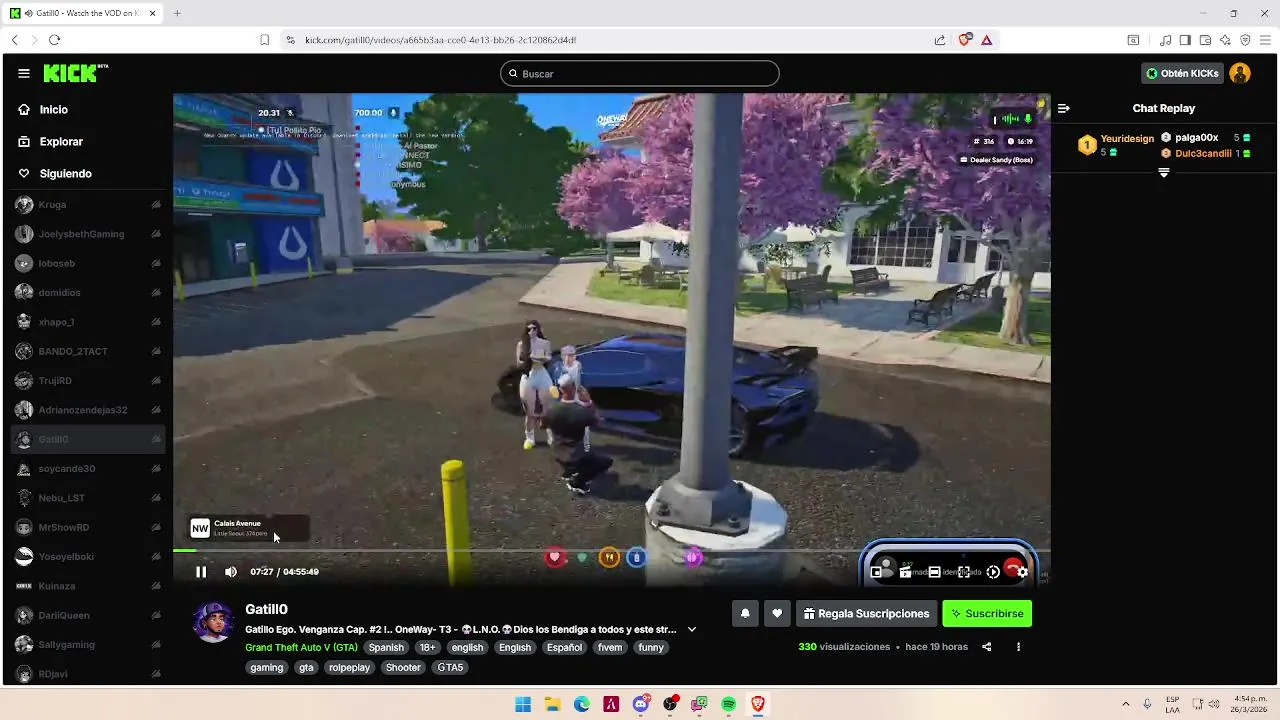Share page from address bar

tap(940, 40)
